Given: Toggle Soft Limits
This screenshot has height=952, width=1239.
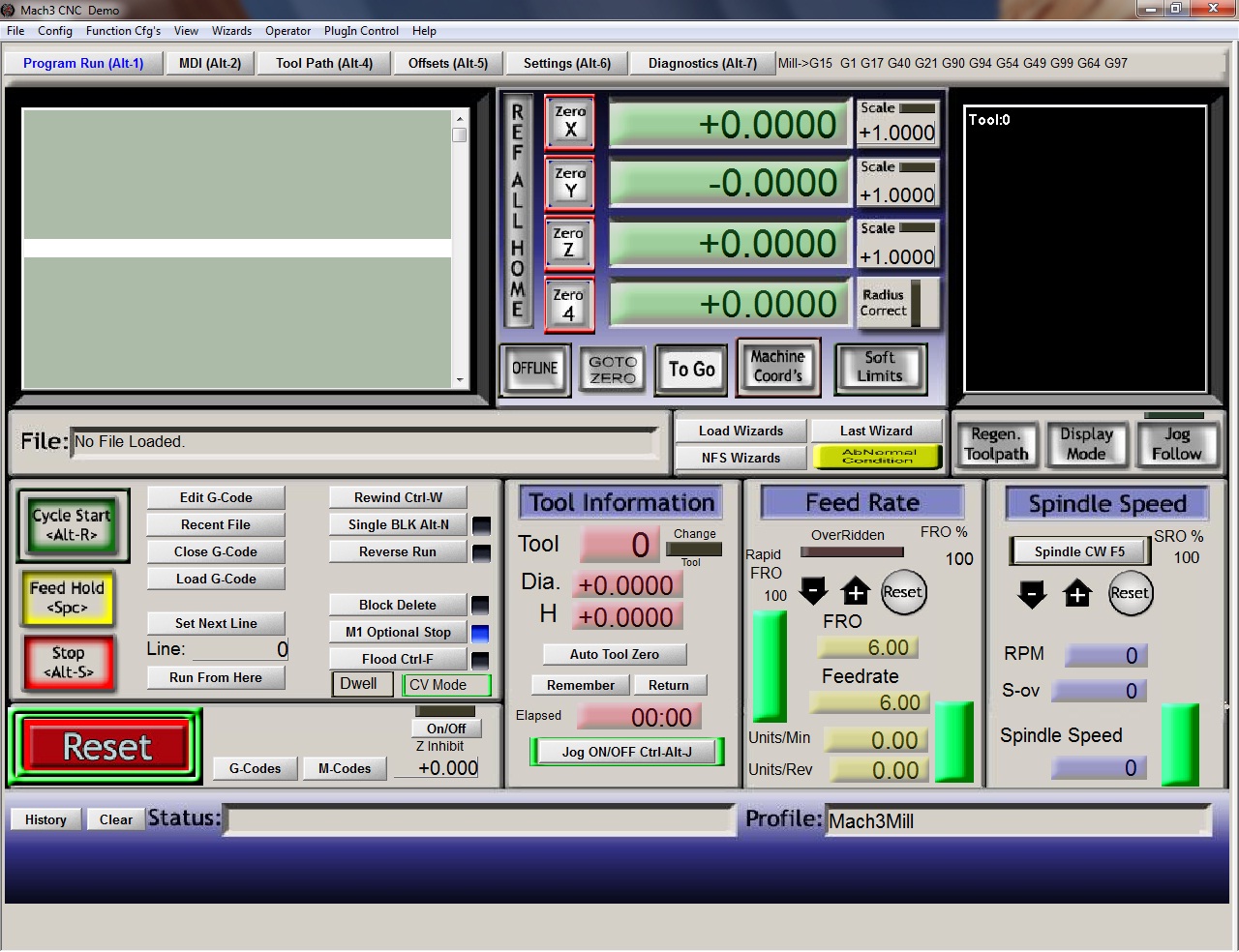Looking at the screenshot, I should click(880, 368).
